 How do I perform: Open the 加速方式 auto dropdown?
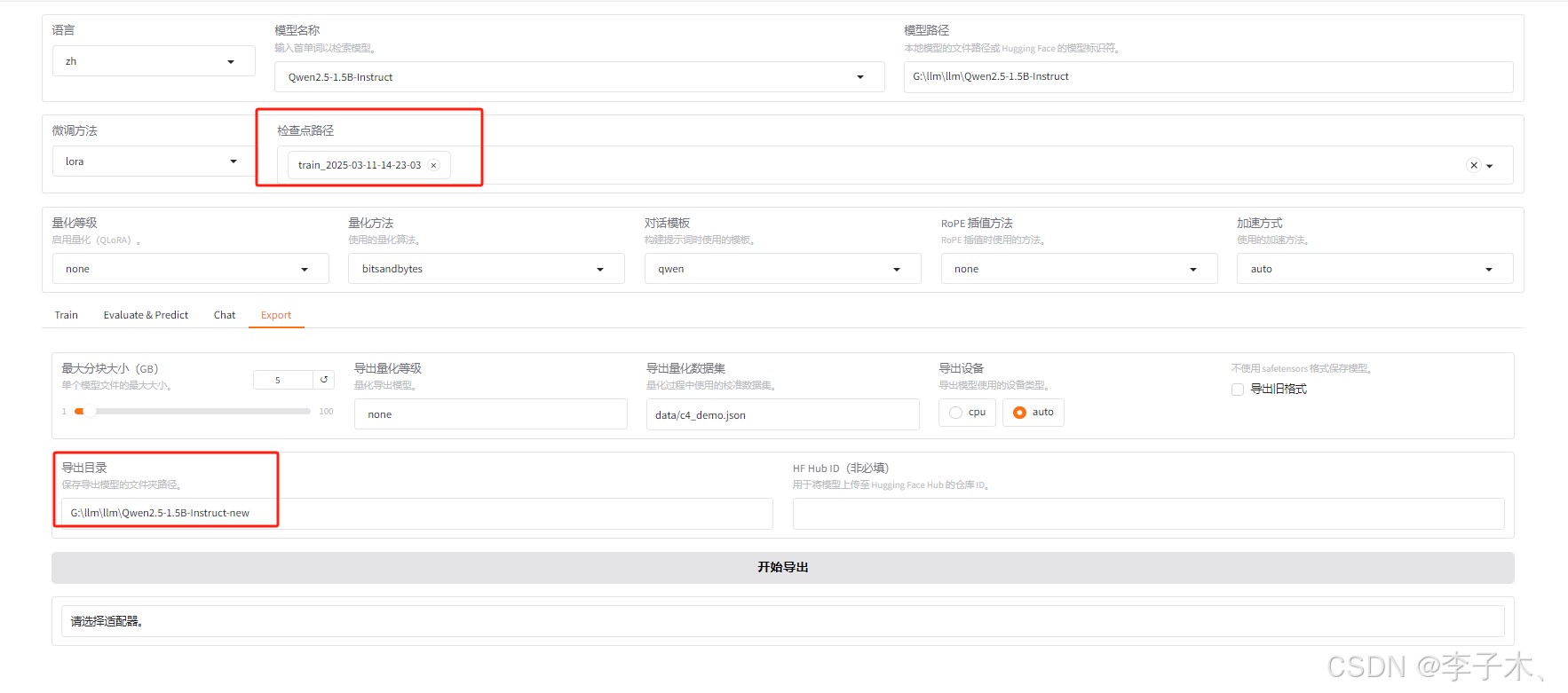[x=1374, y=269]
